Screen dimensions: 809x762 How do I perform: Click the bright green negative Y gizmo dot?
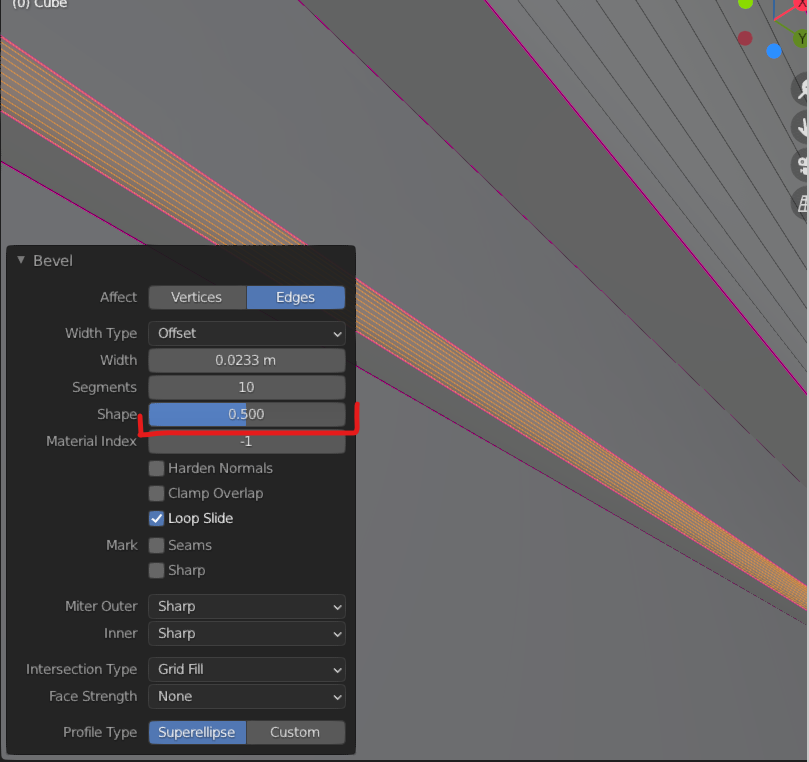pyautogui.click(x=746, y=4)
